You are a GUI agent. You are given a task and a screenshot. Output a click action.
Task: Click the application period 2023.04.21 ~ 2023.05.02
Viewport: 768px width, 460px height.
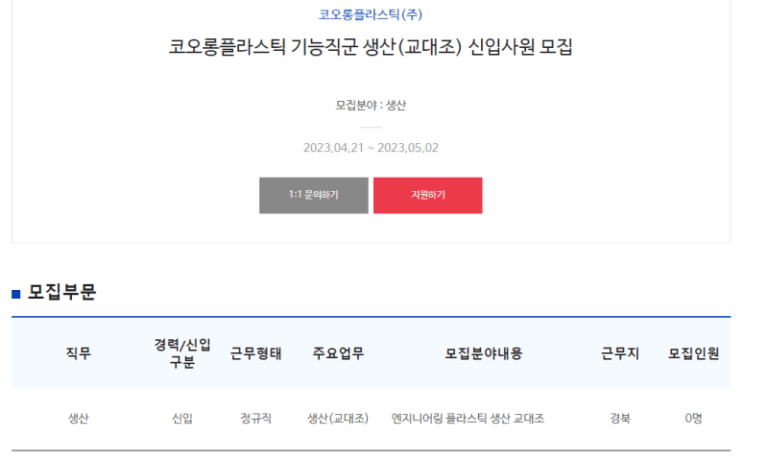click(x=371, y=148)
